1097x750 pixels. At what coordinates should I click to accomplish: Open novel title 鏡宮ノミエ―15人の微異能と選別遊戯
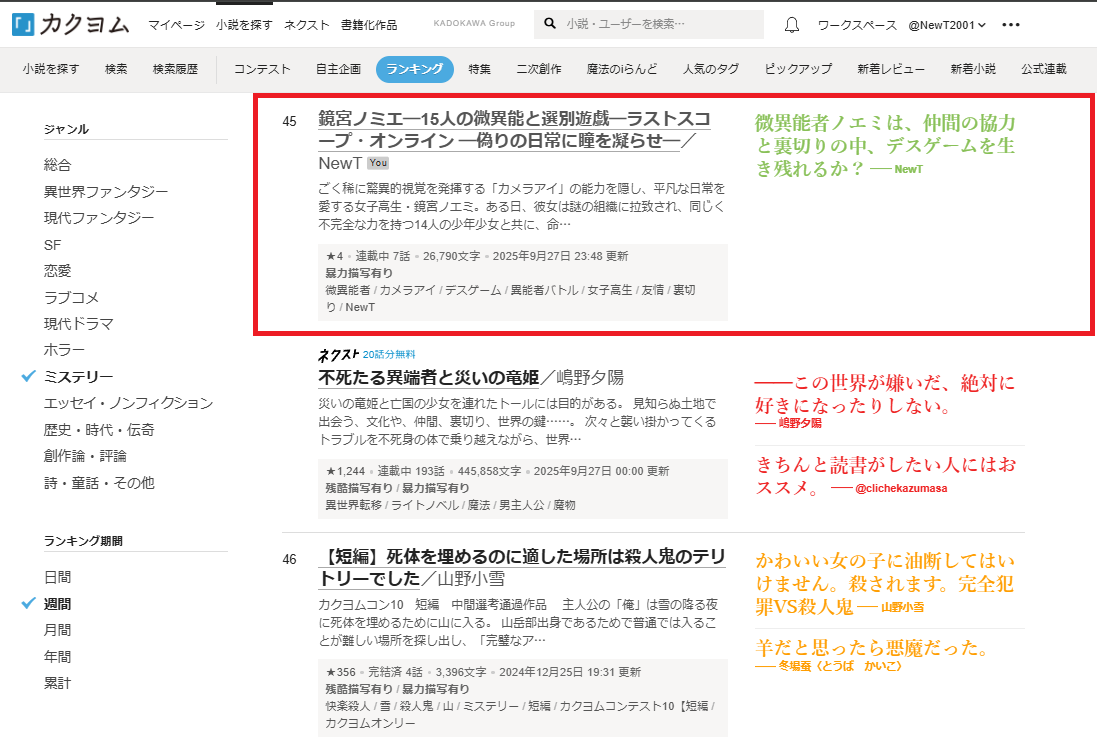[x=514, y=129]
